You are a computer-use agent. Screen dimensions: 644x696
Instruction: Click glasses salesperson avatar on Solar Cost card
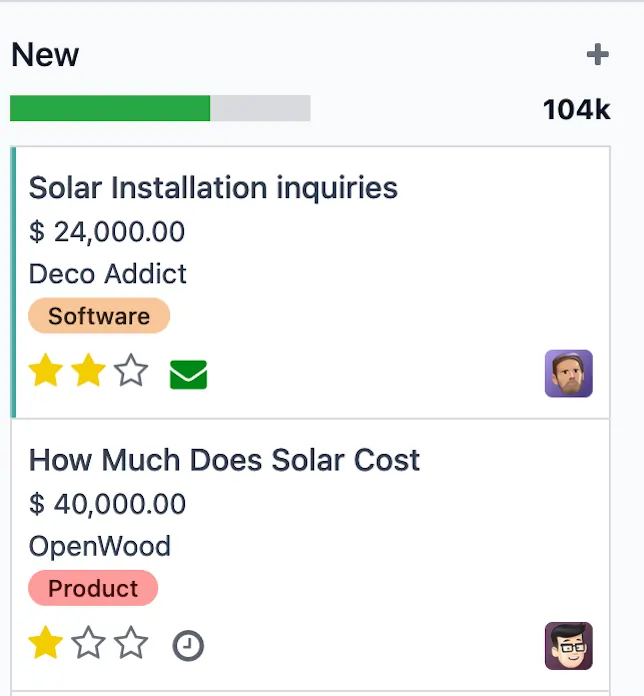[569, 646]
